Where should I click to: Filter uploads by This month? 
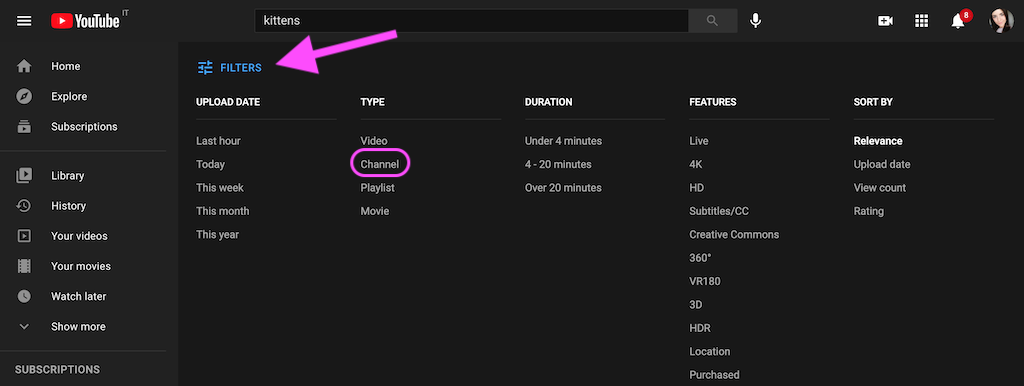[223, 212]
